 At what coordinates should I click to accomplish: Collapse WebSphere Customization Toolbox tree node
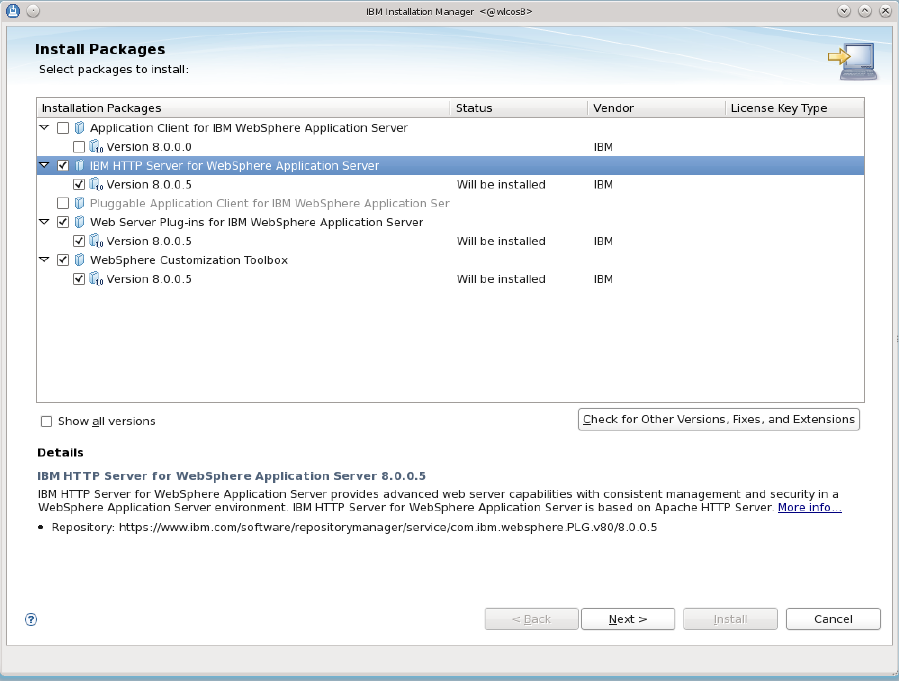point(44,259)
